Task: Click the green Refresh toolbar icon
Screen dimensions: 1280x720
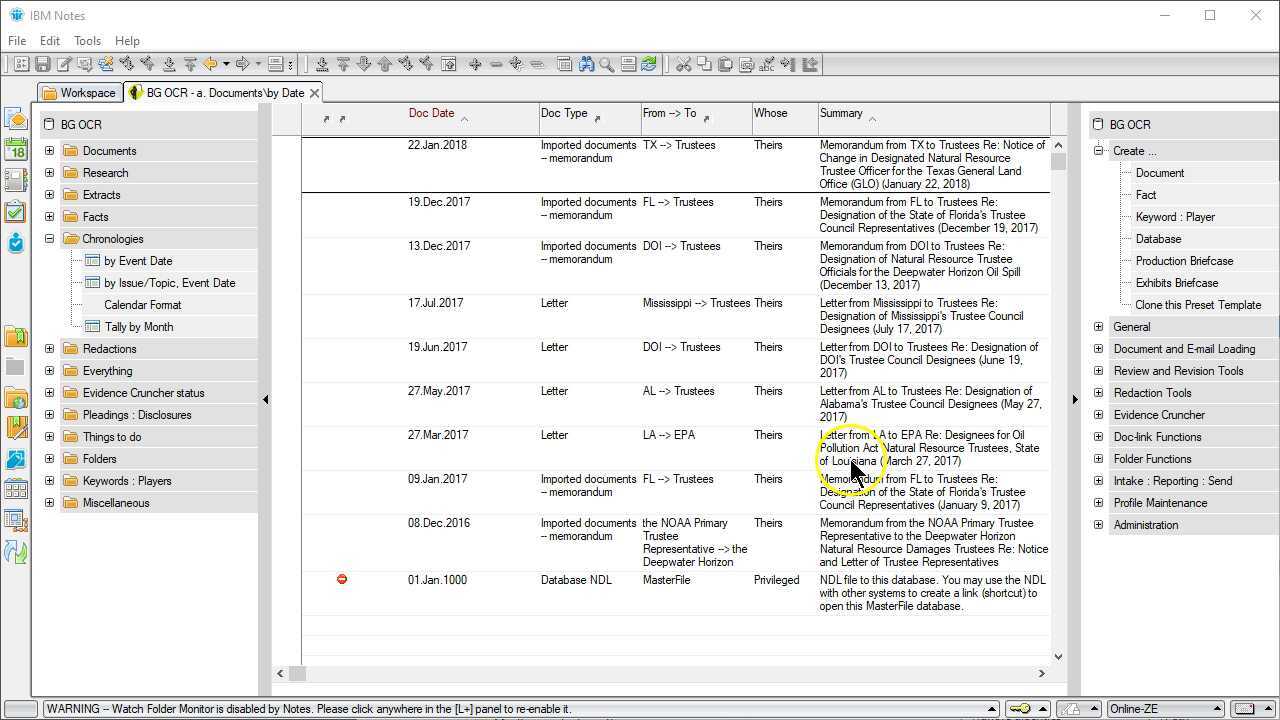Action: (x=649, y=64)
